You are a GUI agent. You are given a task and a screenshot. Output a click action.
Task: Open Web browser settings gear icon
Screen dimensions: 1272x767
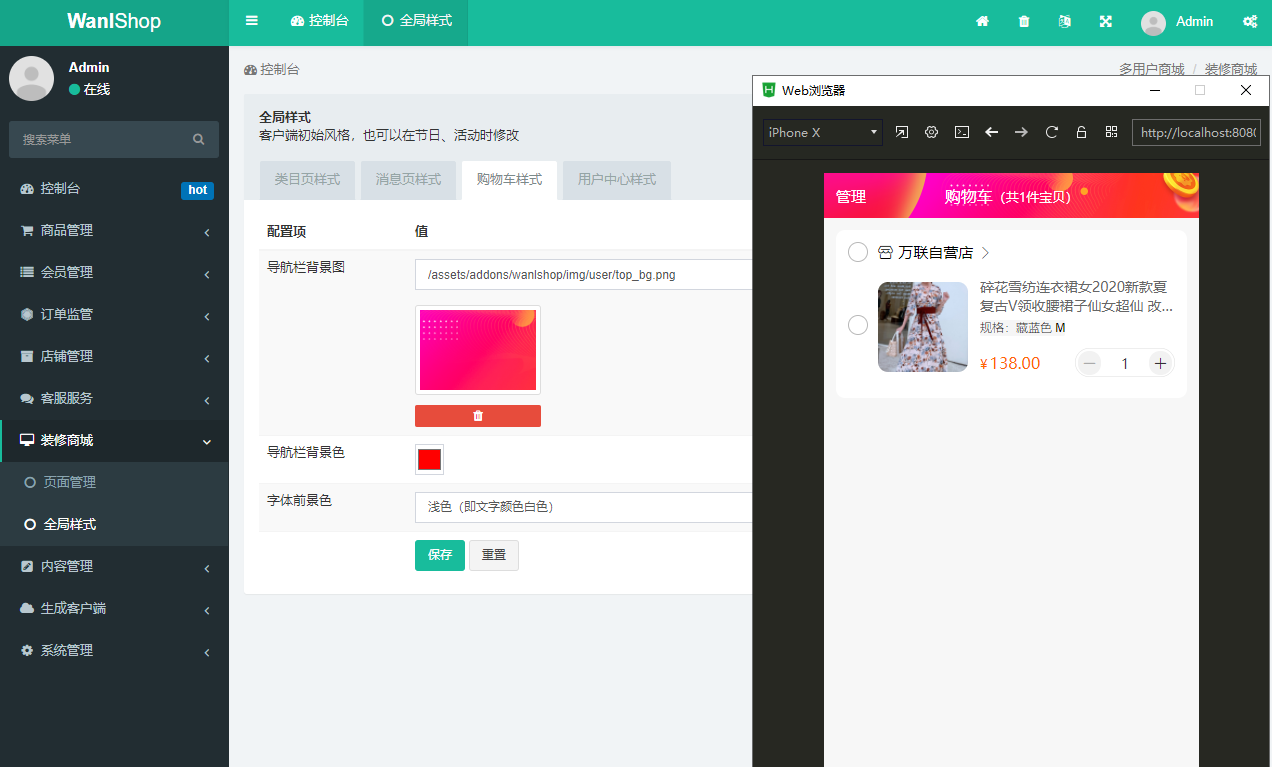(x=932, y=132)
